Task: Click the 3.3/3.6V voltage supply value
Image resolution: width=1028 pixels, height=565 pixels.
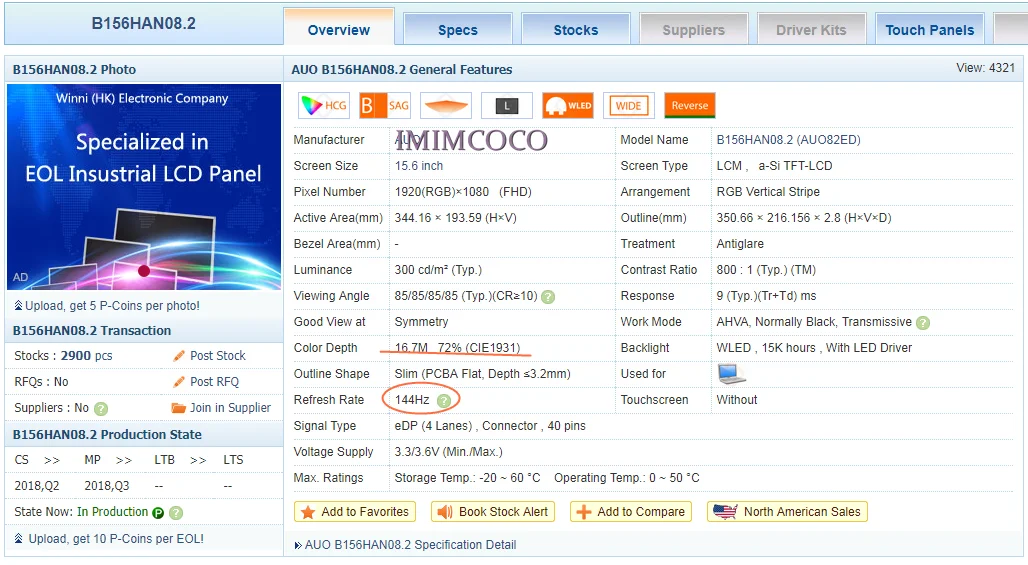Action: pos(448,452)
